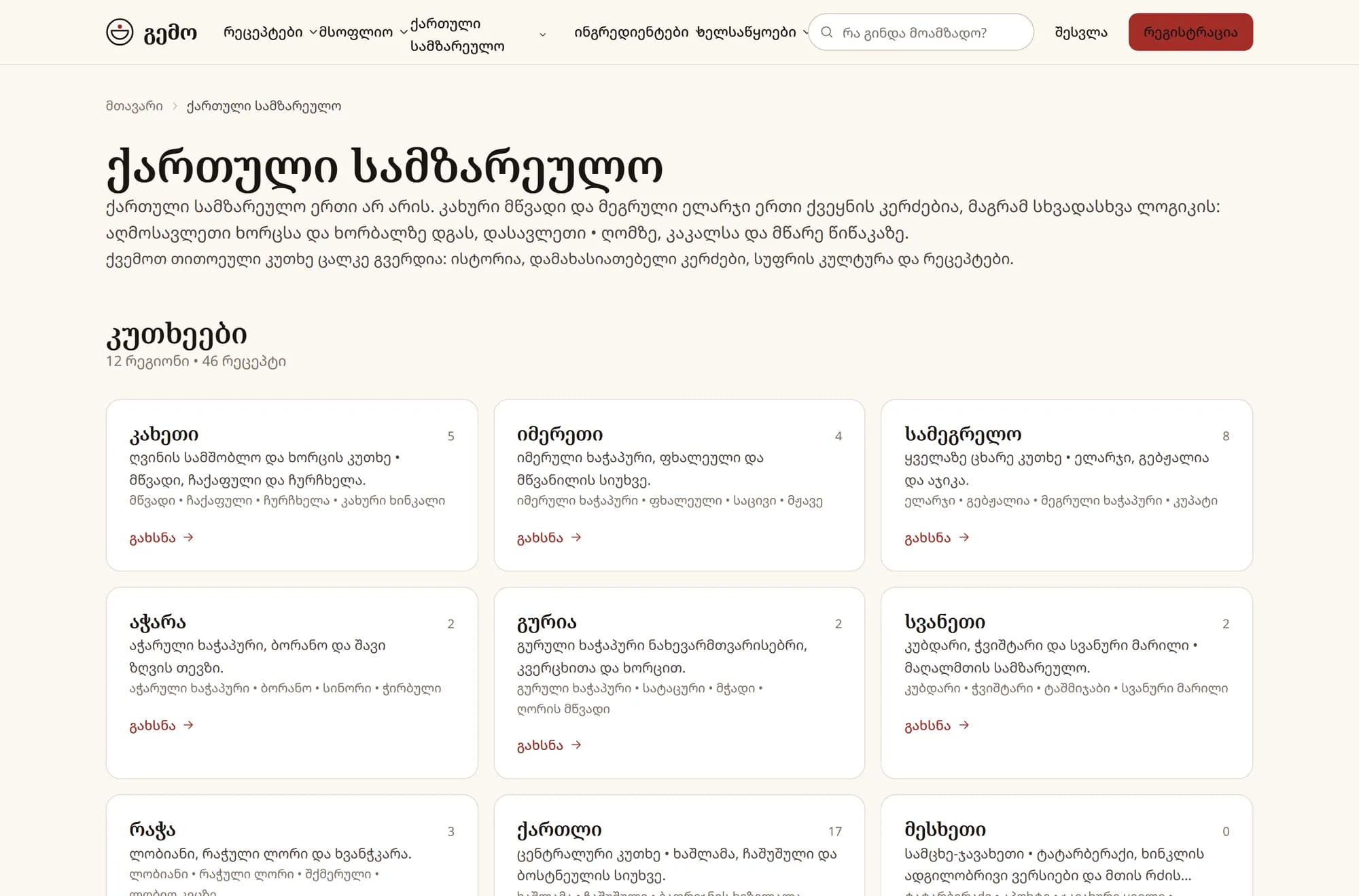Viewport: 1359px width, 896px height.
Task: Select the იმერეთი card title
Action: tap(560, 433)
